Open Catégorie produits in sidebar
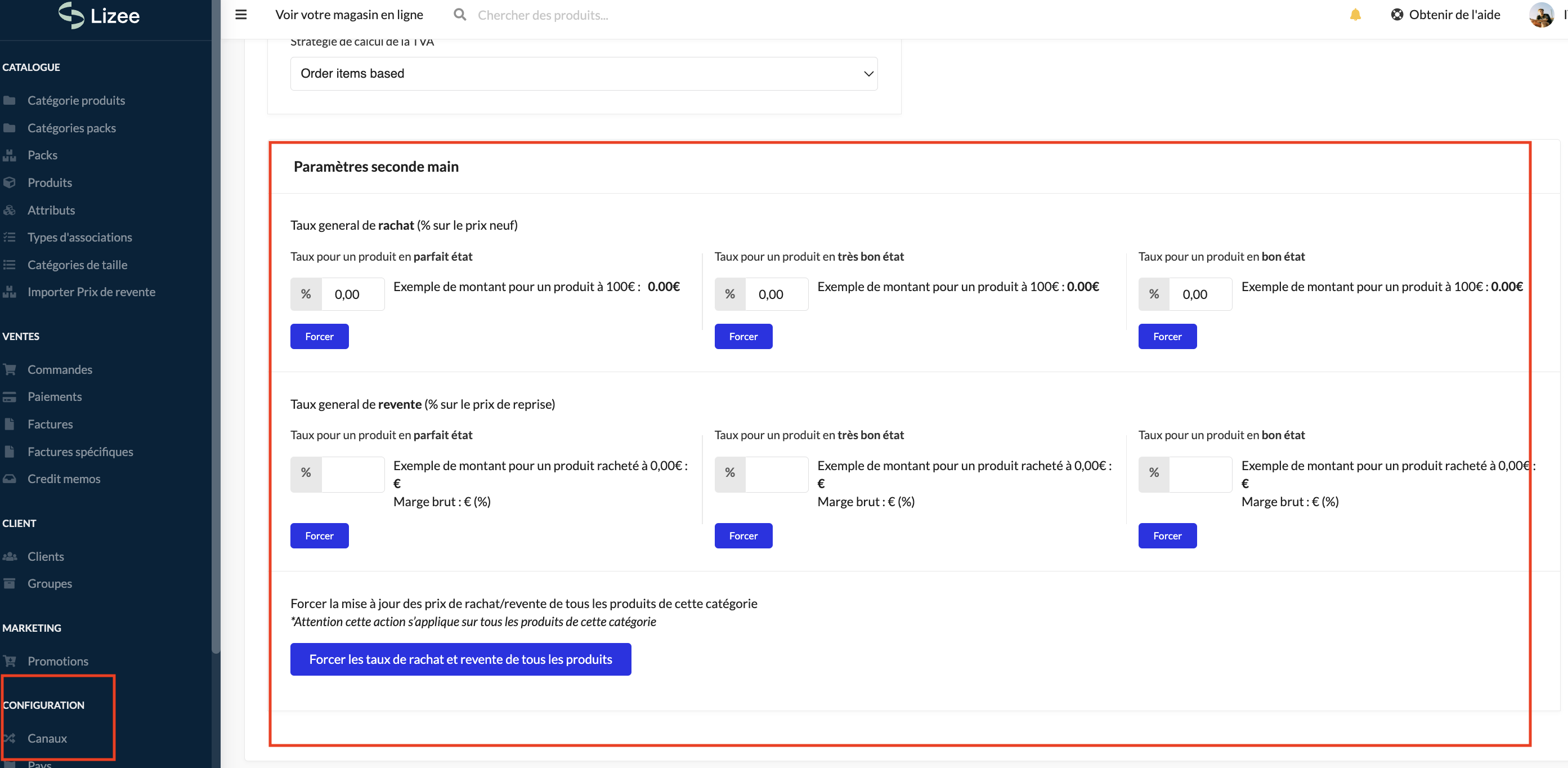The height and width of the screenshot is (768, 1568). pyautogui.click(x=76, y=100)
